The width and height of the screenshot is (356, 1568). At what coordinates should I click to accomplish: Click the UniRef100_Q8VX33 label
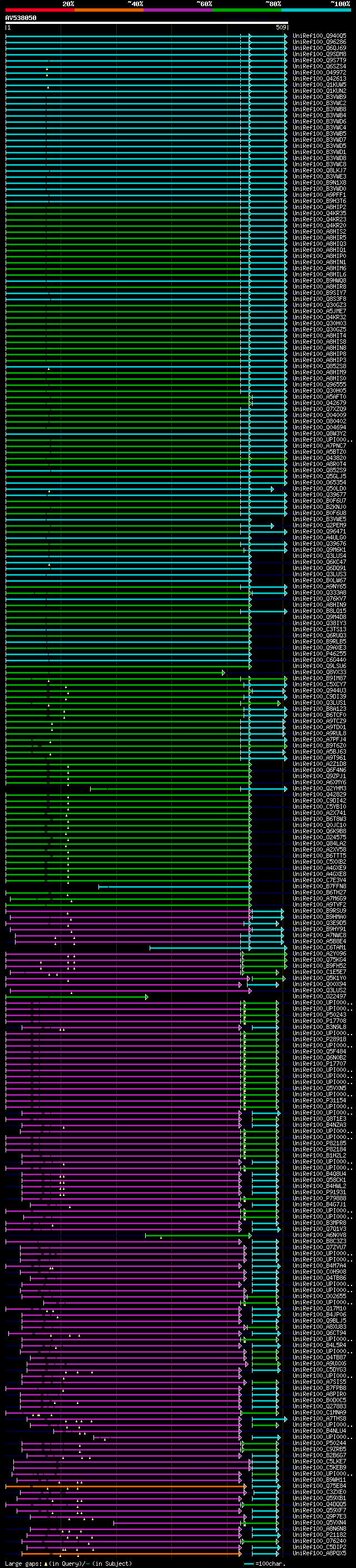coord(319,672)
